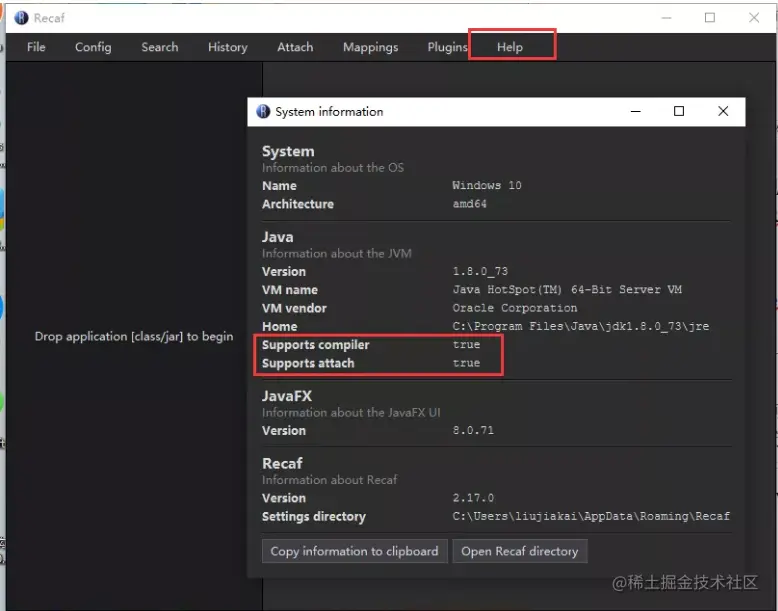Image resolution: width=778 pixels, height=611 pixels.
Task: Select the Java Home path value
Action: coord(581,326)
